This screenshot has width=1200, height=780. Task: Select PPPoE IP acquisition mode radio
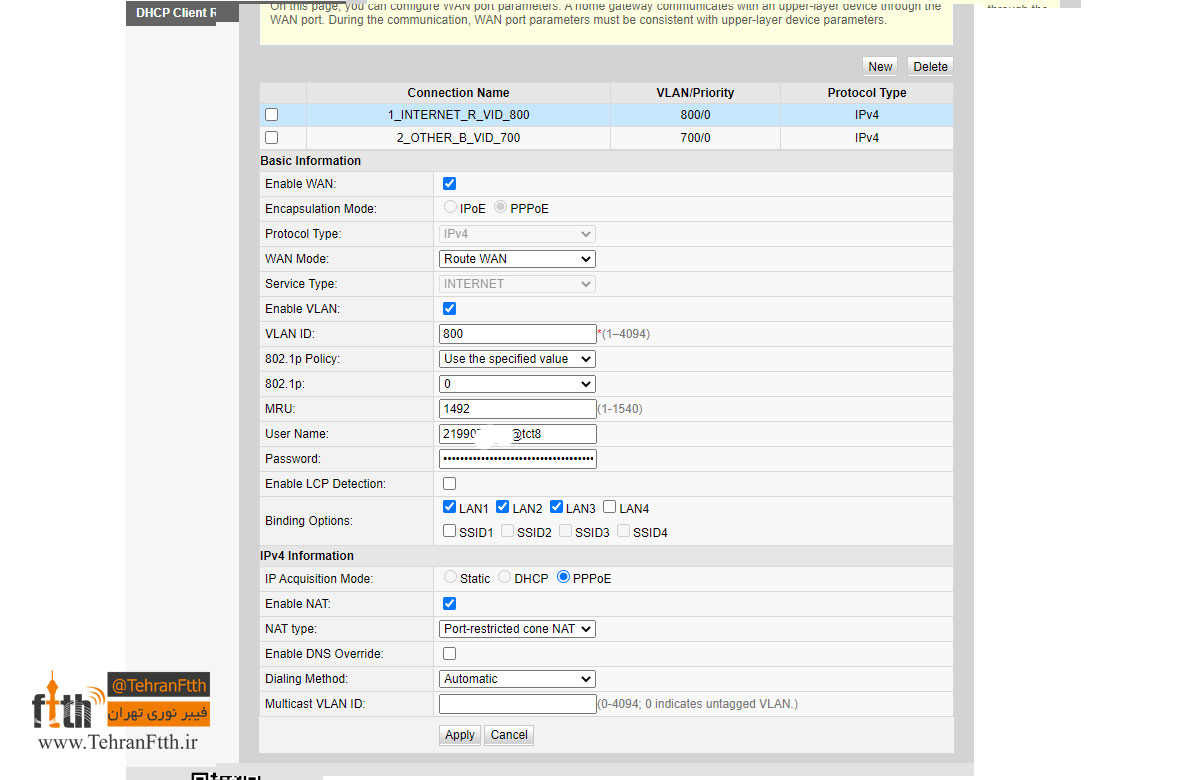pos(564,577)
